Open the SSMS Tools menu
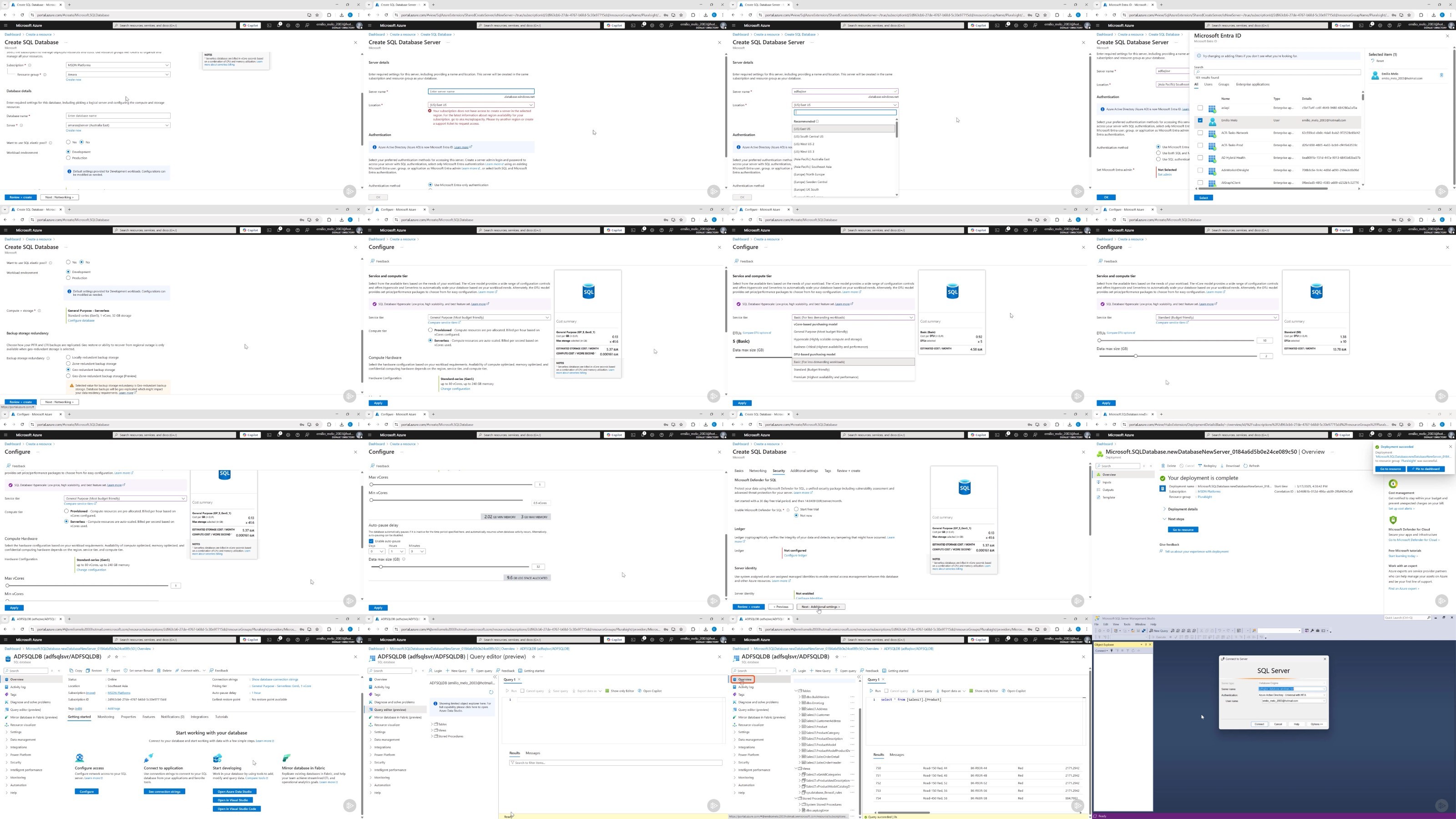The image size is (1456, 819). [x=1127, y=625]
